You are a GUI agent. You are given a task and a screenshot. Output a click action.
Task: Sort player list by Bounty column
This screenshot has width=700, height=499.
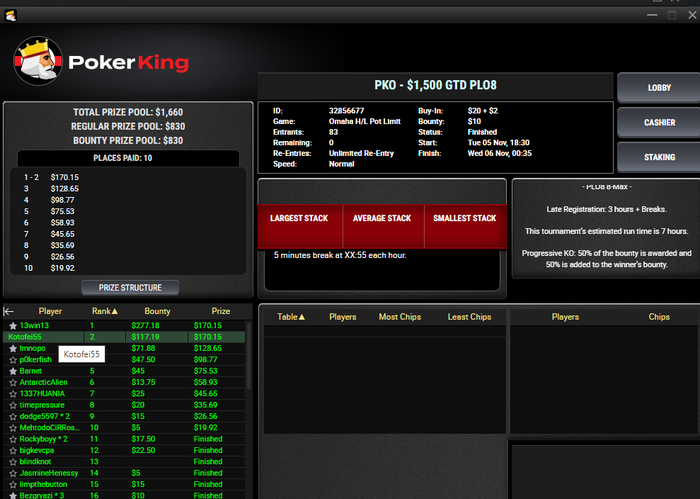click(x=157, y=311)
